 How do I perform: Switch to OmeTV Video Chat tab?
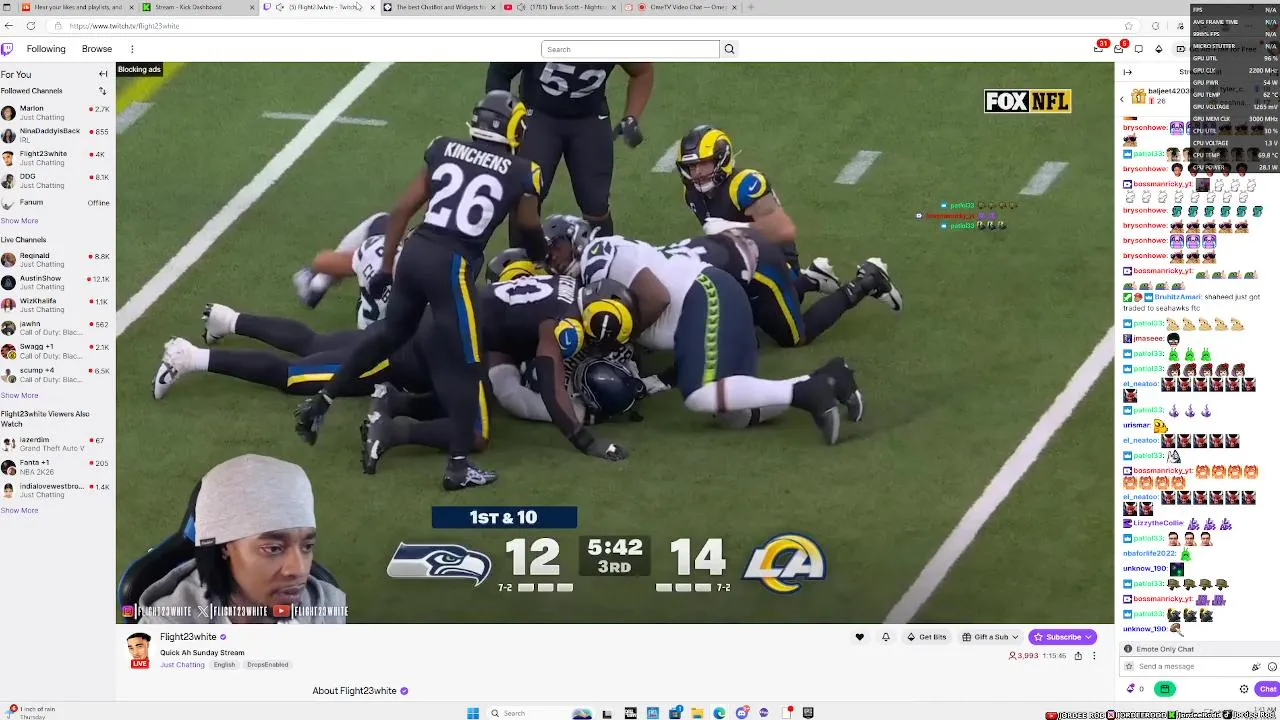[x=680, y=7]
